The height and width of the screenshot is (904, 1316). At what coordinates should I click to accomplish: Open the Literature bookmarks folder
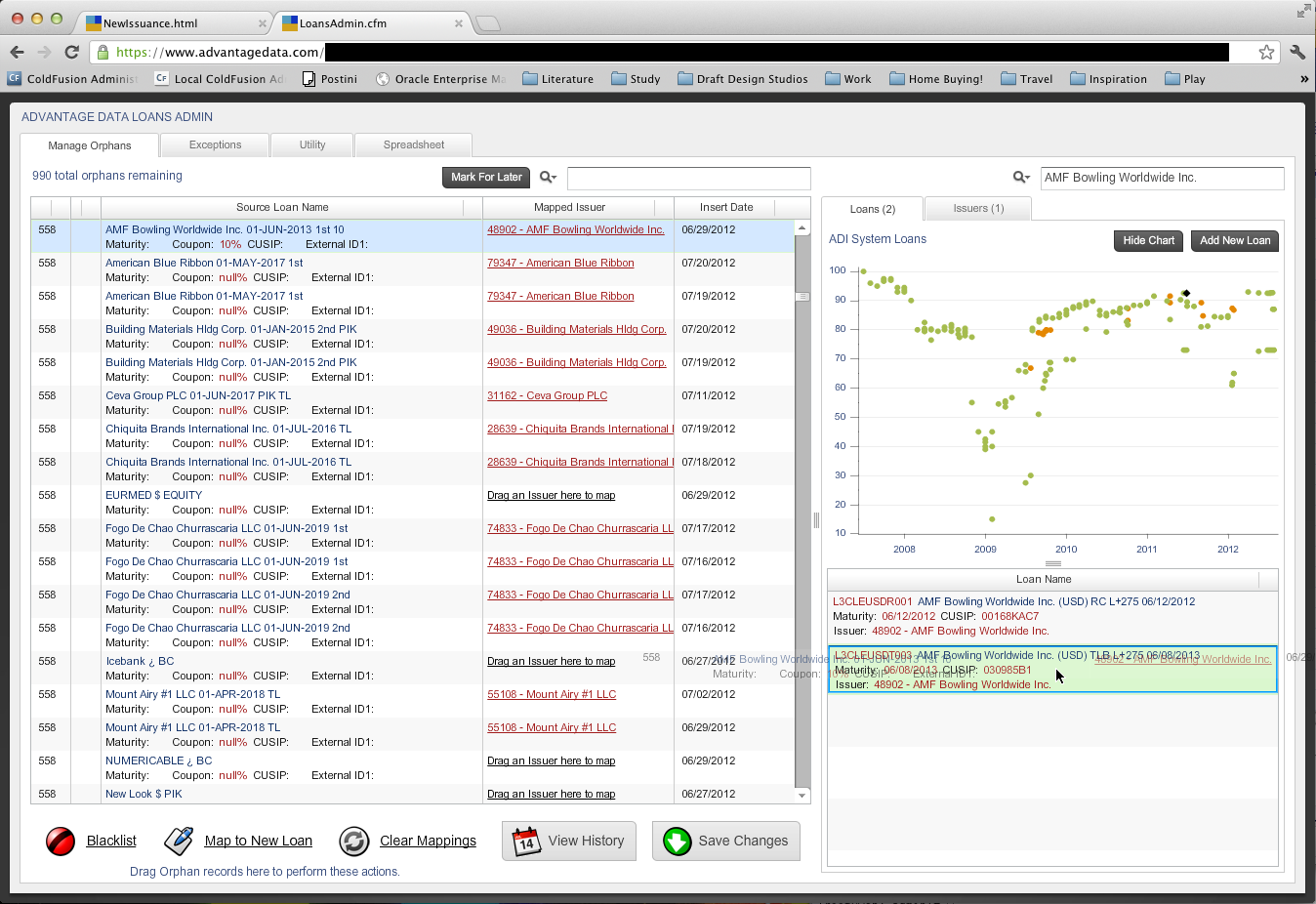click(x=558, y=79)
